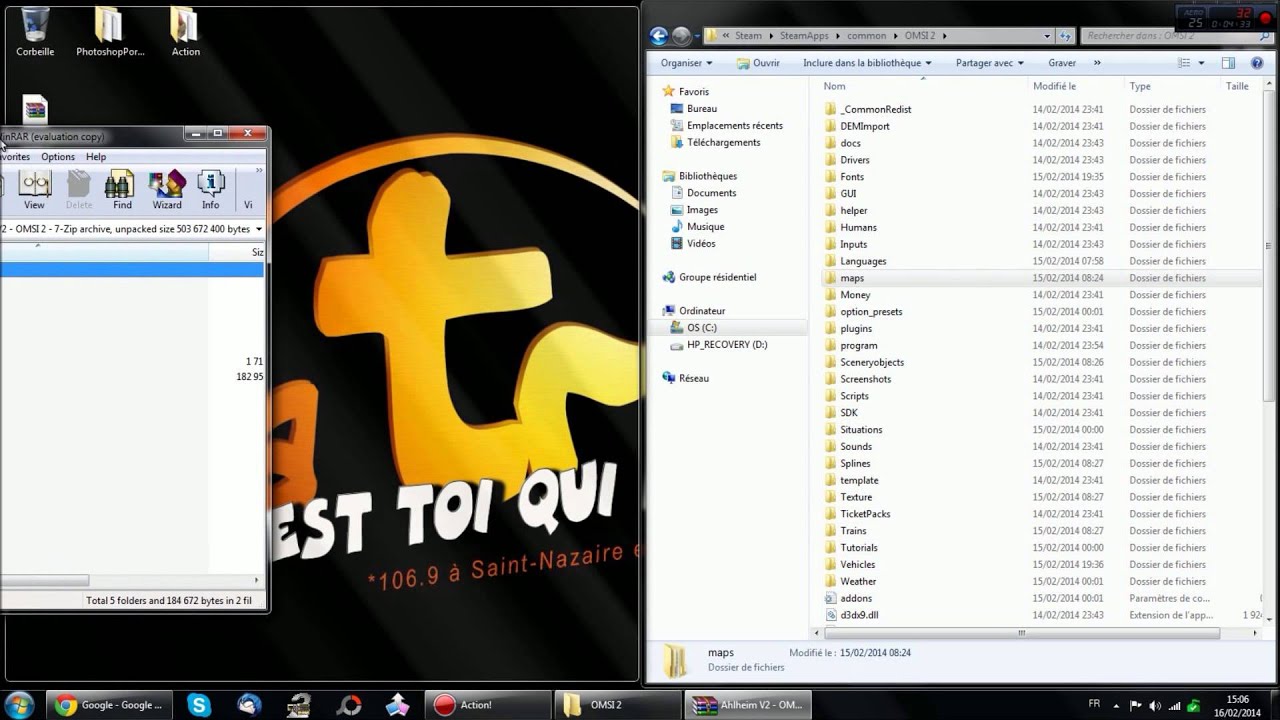Image resolution: width=1280 pixels, height=720 pixels.
Task: Switch to Google Chrome in taskbar
Action: click(x=109, y=705)
